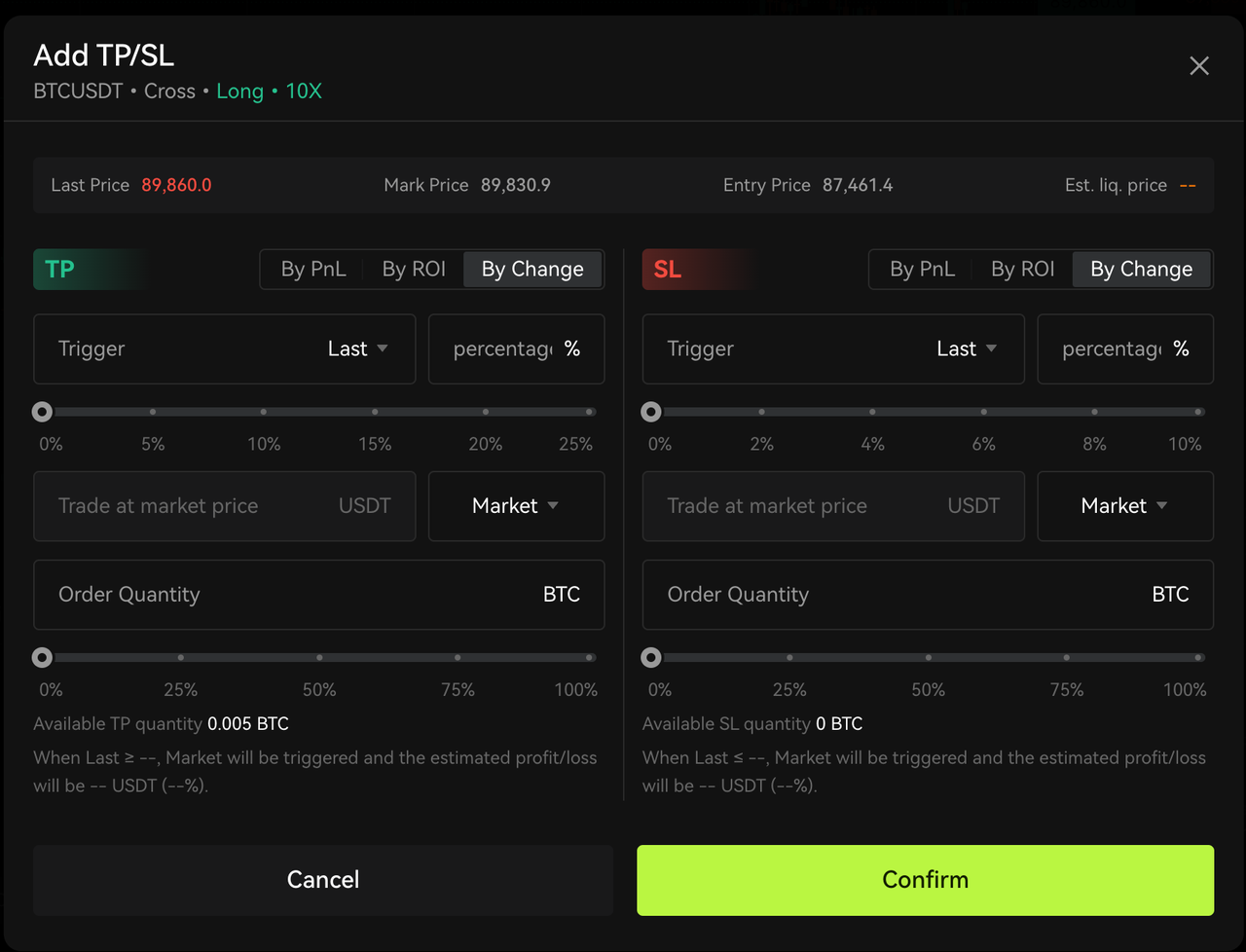This screenshot has width=1246, height=952.
Task: Switch SL mode to By ROI
Action: 1022,270
